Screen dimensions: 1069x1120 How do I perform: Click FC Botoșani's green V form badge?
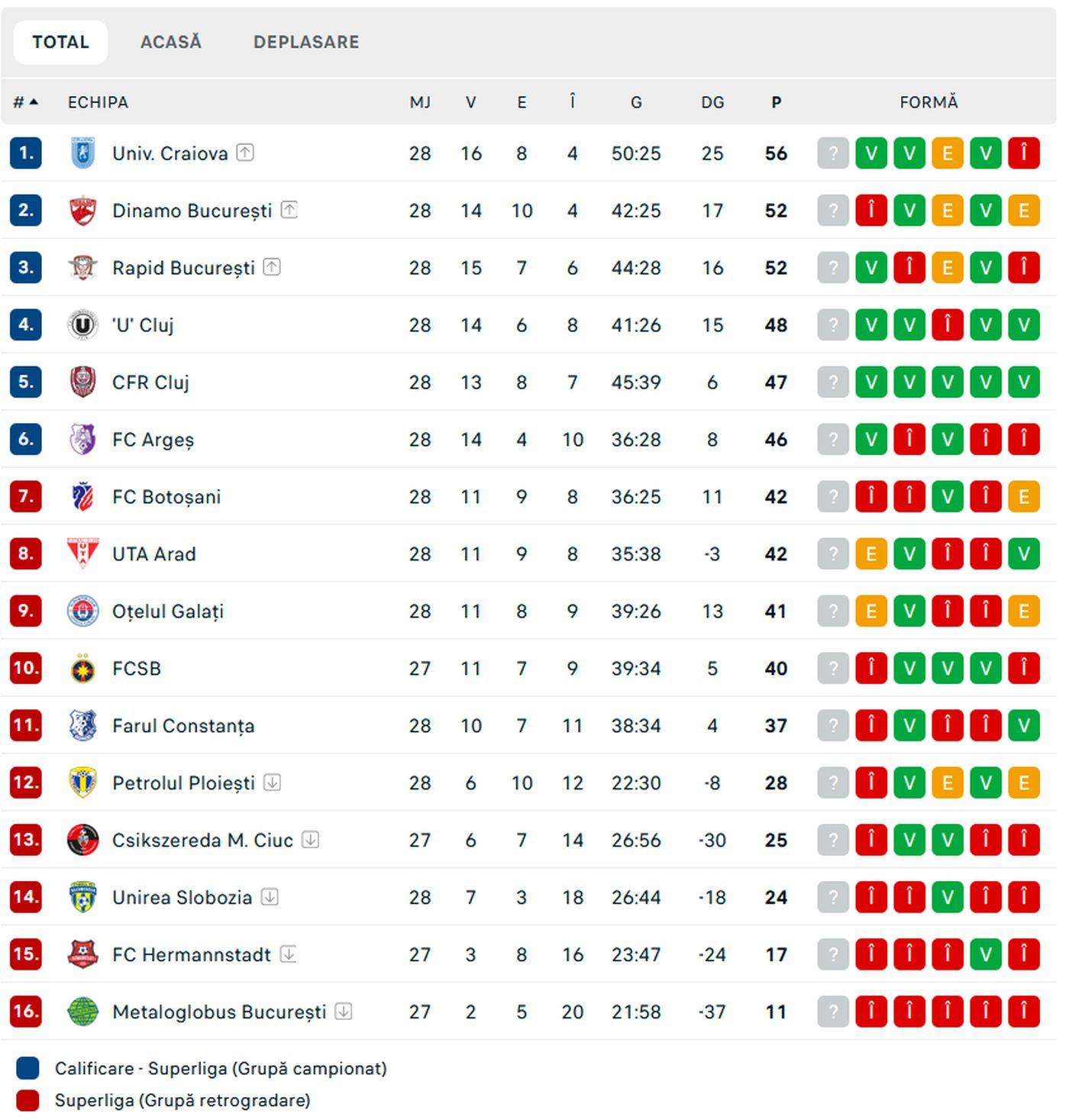(948, 497)
